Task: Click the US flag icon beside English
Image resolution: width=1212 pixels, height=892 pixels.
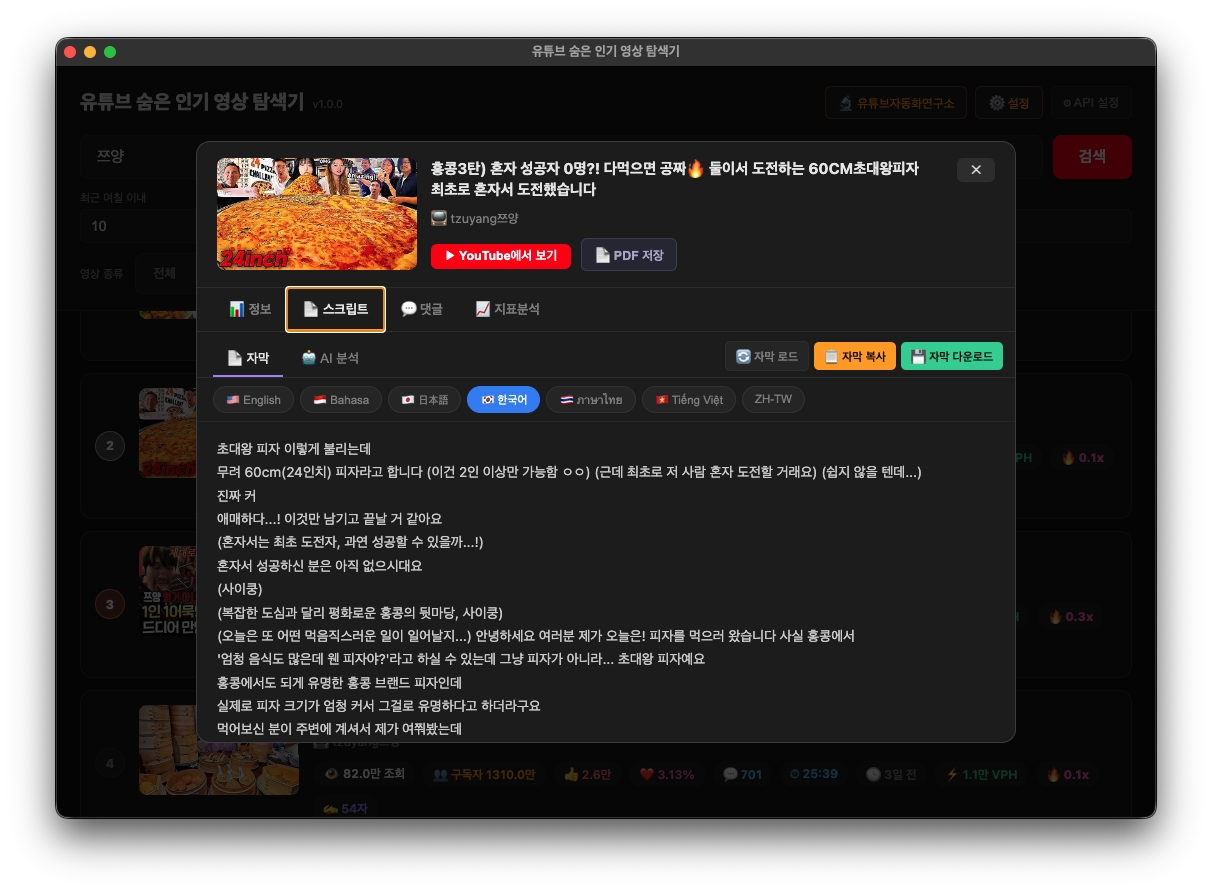Action: pyautogui.click(x=233, y=400)
